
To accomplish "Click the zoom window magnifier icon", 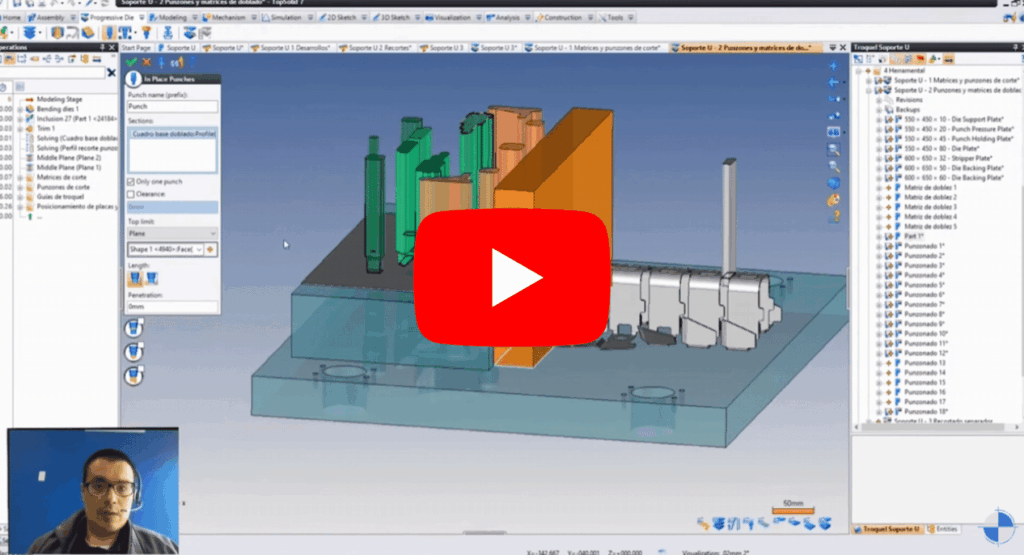I will click(833, 150).
